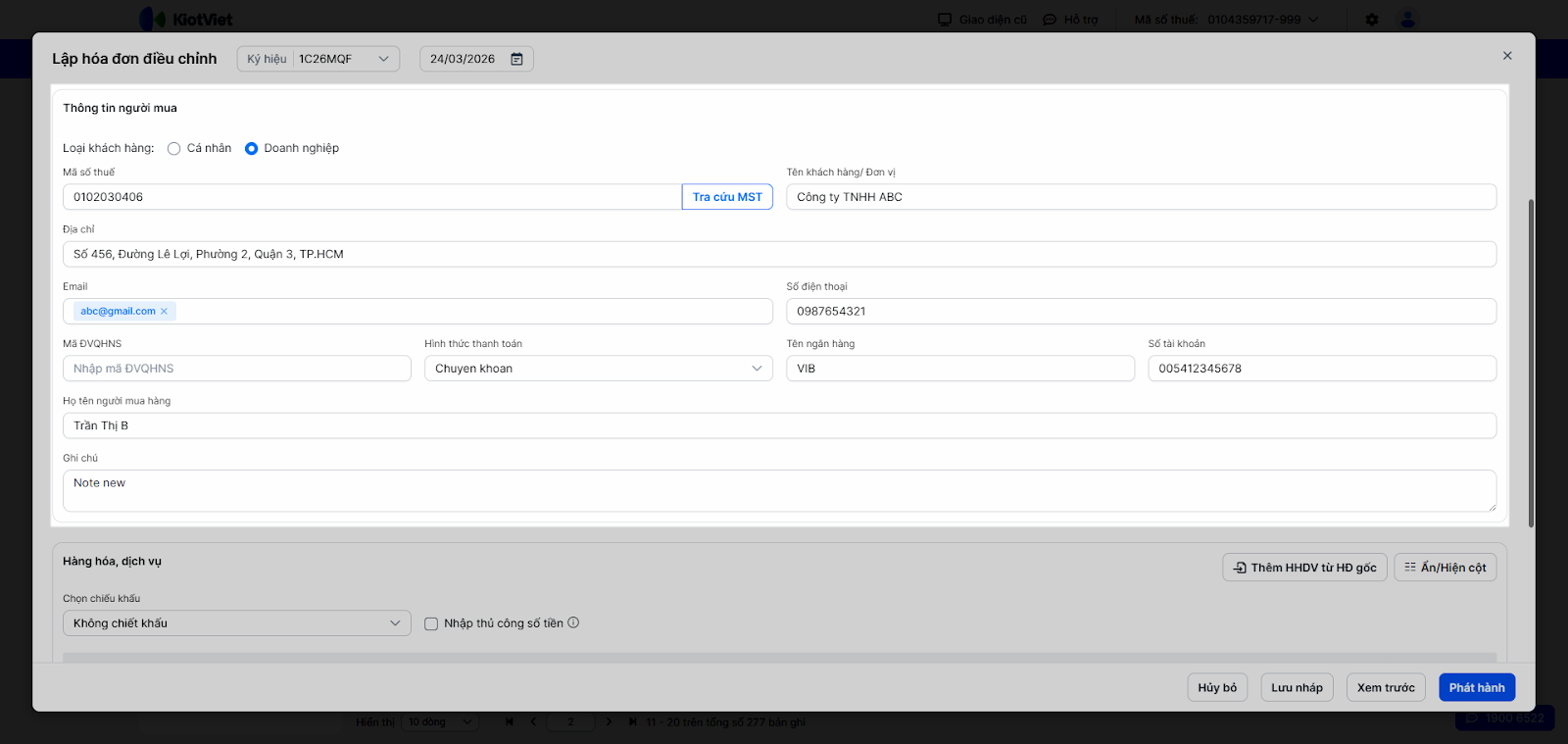Click the Xem trước preview button
1568x744 pixels.
1386,687
